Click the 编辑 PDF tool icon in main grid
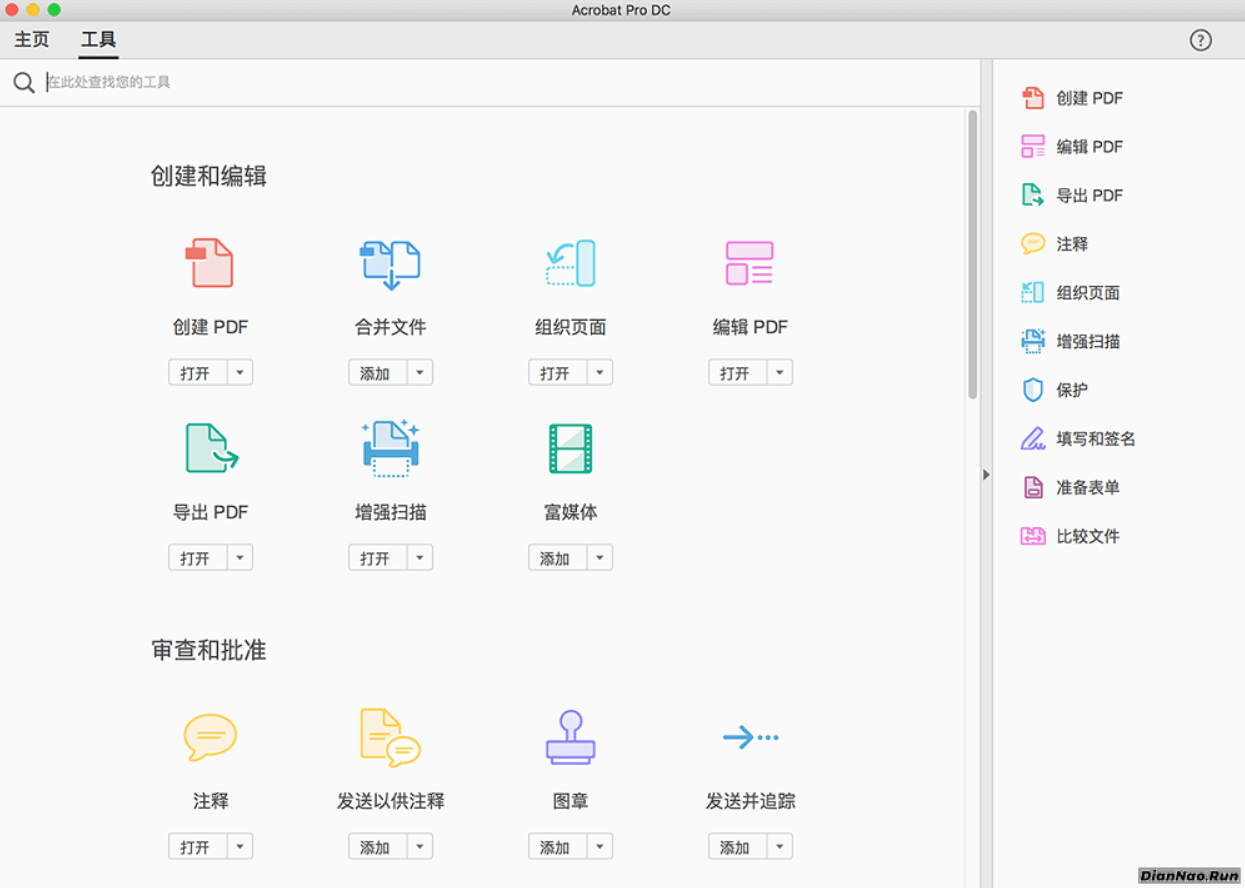 pyautogui.click(x=750, y=263)
